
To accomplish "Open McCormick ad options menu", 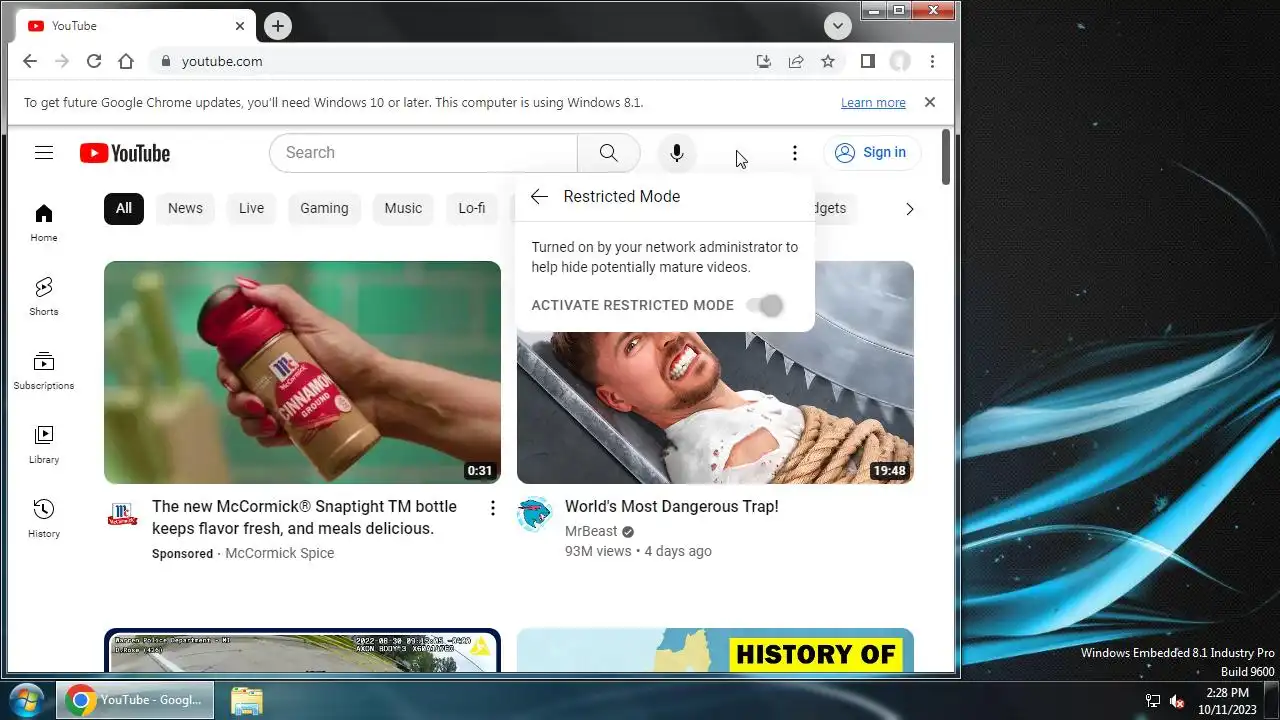I will coord(492,508).
